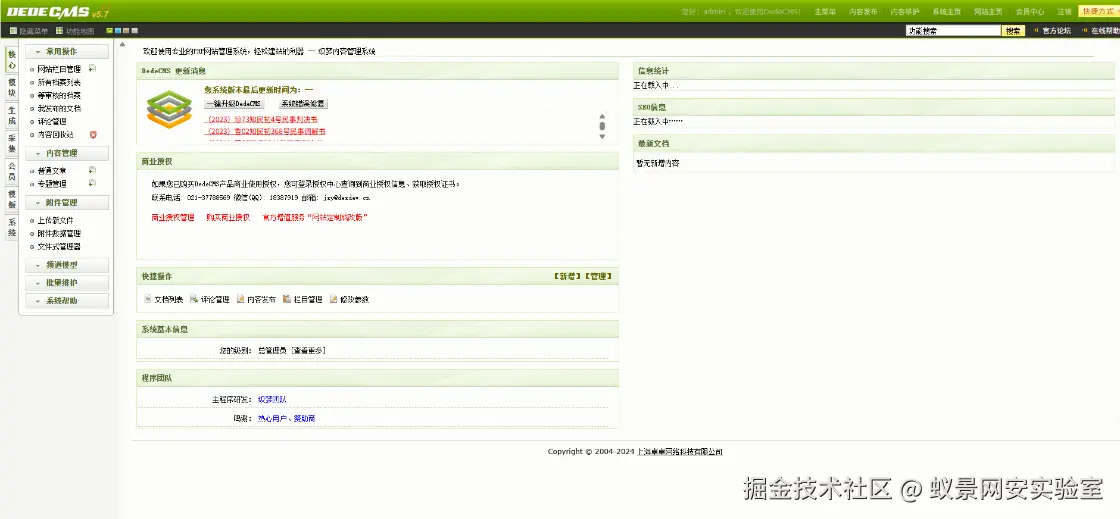Click the 一键升级DedeCMS button
Image resolution: width=1120 pixels, height=519 pixels.
point(234,104)
